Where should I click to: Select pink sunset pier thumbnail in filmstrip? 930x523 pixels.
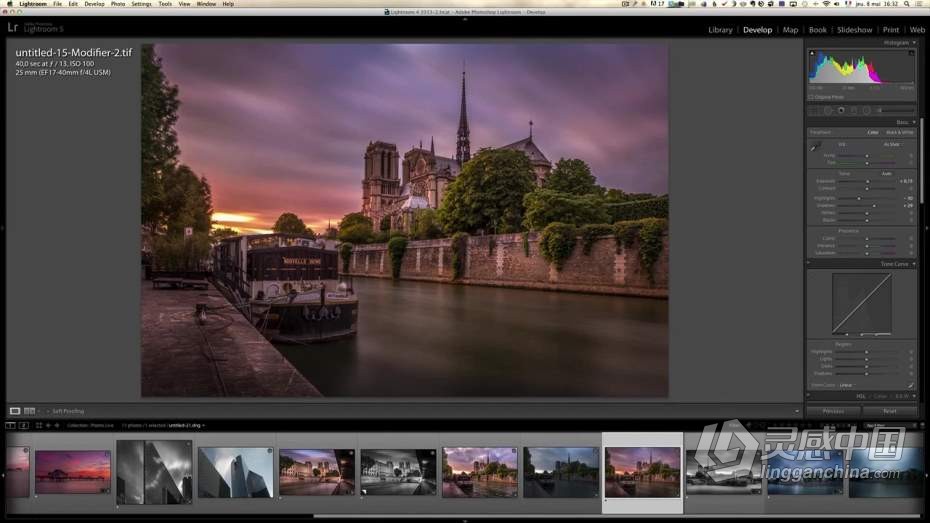[72, 472]
